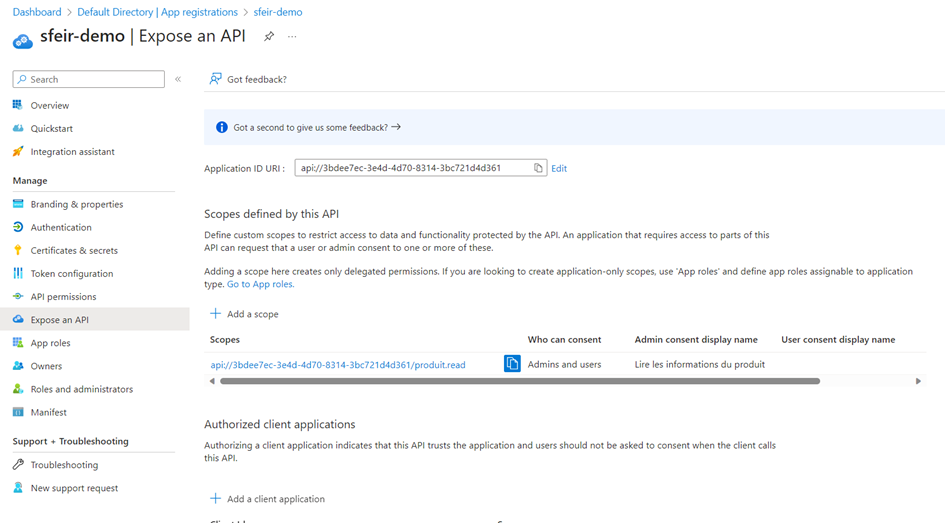
Task: Click the Roles and administrators icon
Action: 18,389
